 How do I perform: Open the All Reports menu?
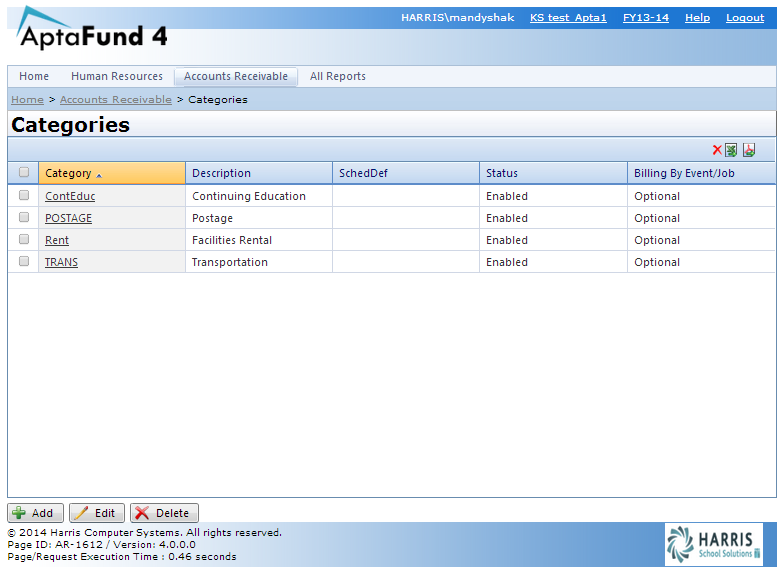pyautogui.click(x=338, y=76)
